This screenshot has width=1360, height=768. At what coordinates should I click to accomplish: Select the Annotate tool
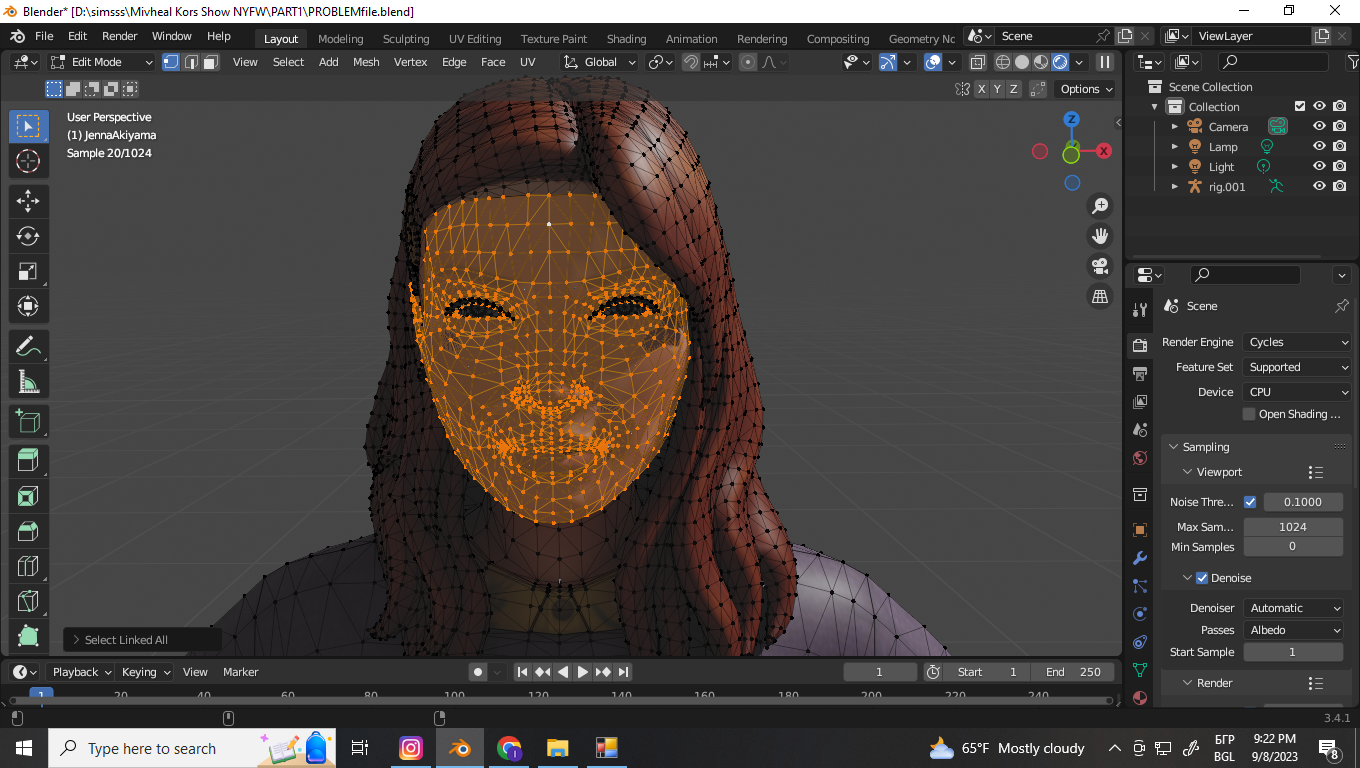28,347
